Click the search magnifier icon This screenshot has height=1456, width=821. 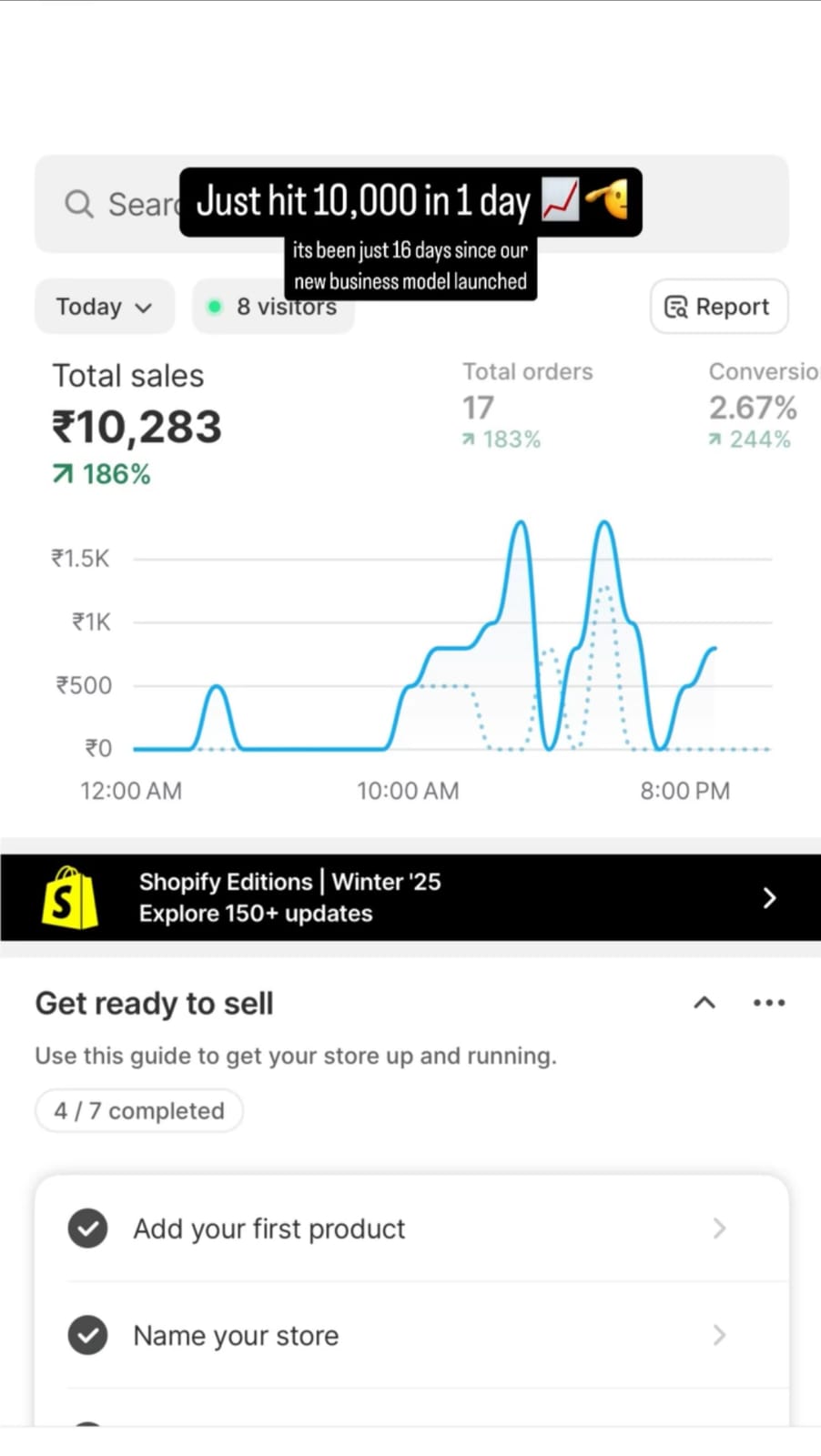pos(79,204)
